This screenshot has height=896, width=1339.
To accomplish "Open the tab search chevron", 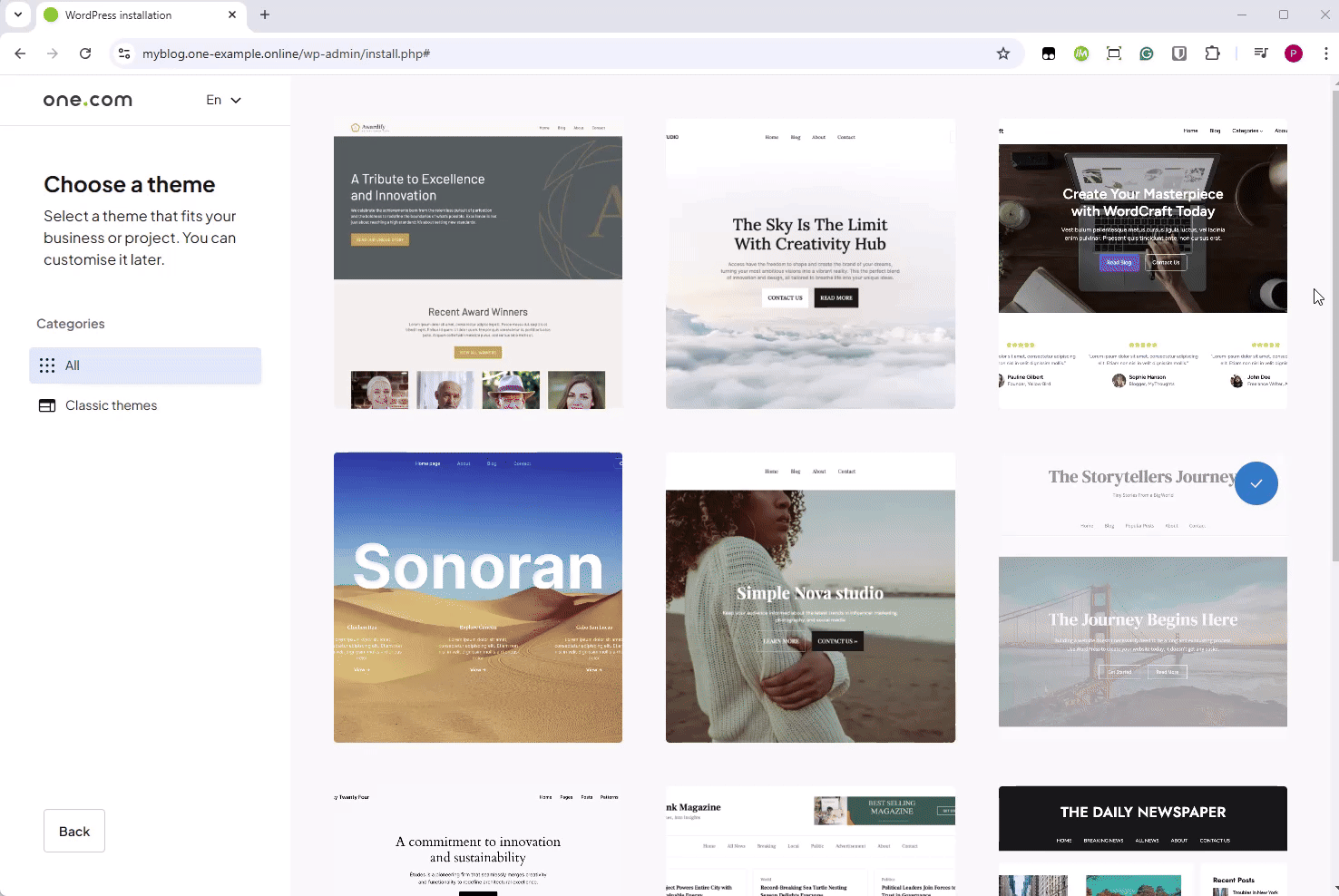I will click(x=17, y=15).
